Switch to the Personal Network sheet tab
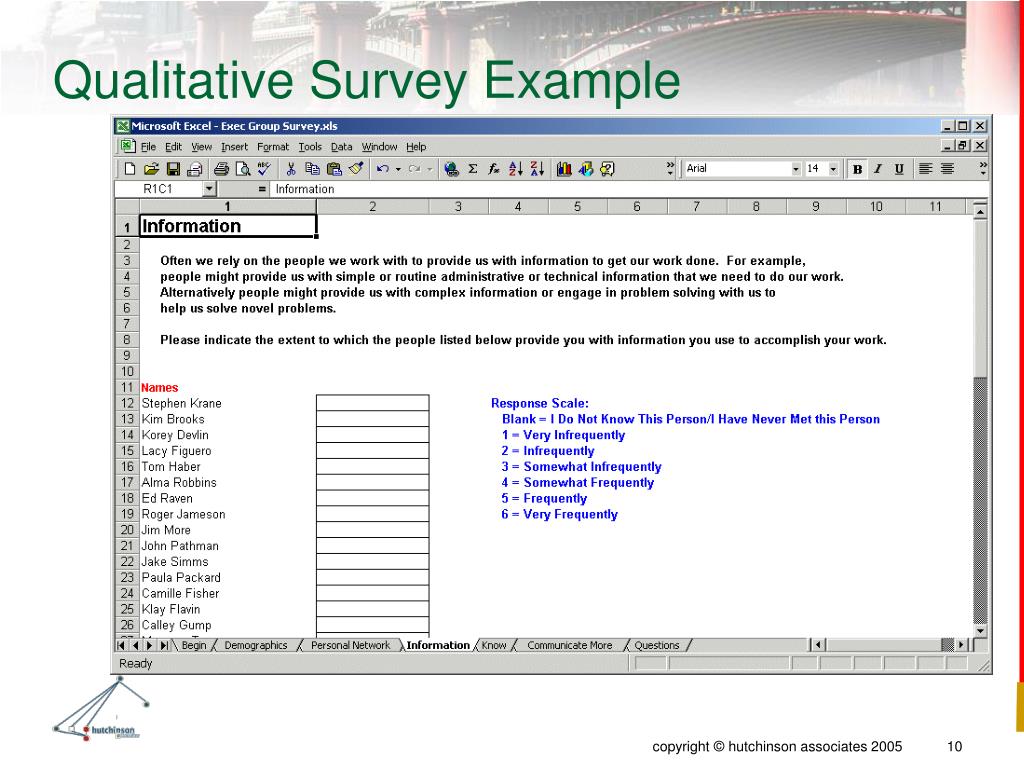 [350, 645]
